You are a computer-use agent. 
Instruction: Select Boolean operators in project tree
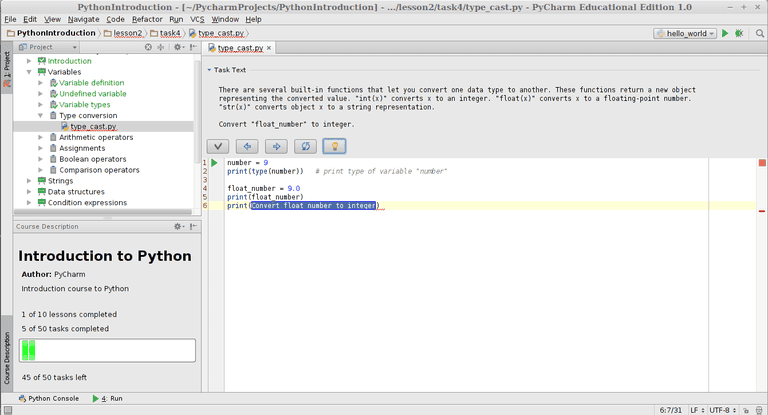pyautogui.click(x=93, y=159)
